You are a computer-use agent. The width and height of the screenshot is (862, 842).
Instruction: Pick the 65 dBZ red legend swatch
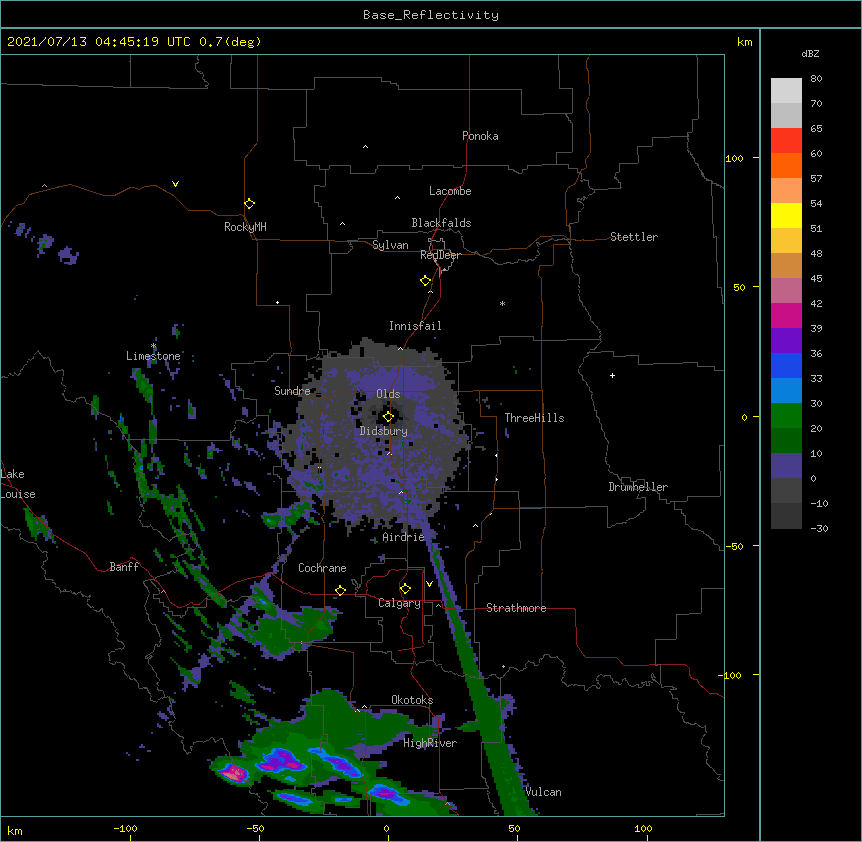tap(786, 140)
